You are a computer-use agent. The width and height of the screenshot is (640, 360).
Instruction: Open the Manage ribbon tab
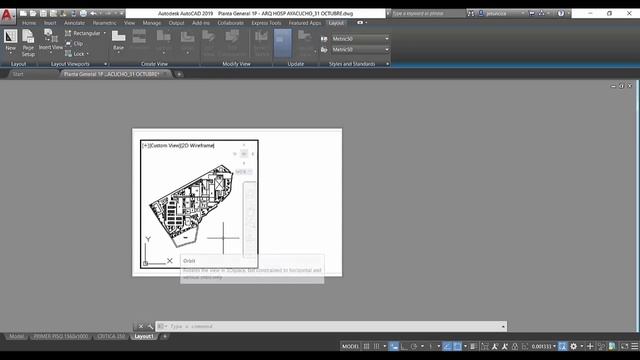[152, 23]
